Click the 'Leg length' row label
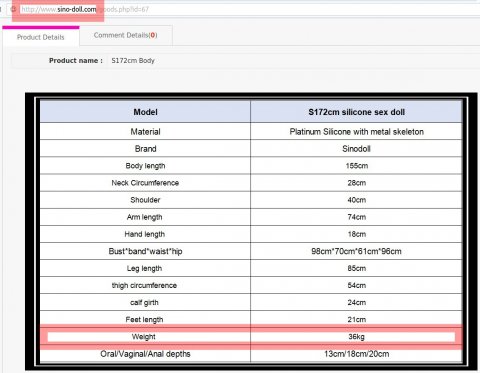This screenshot has width=480, height=373. click(x=144, y=268)
